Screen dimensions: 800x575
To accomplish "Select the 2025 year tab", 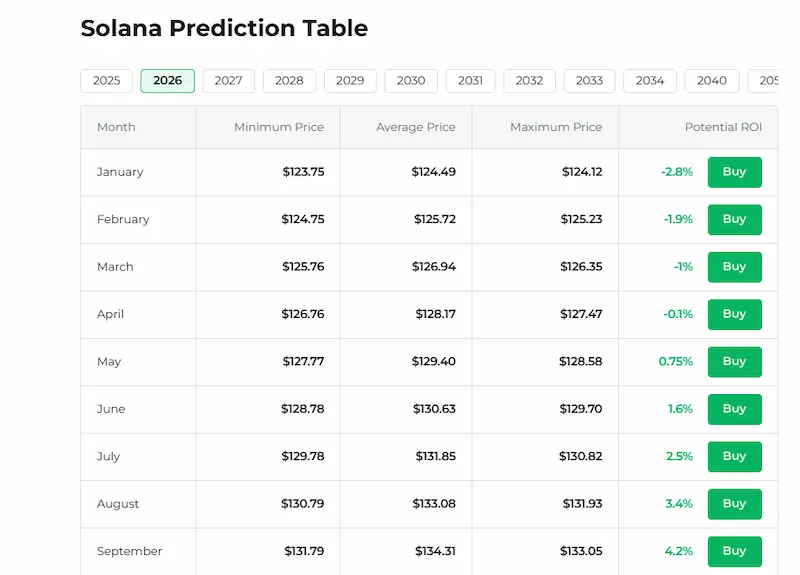I will (x=106, y=81).
